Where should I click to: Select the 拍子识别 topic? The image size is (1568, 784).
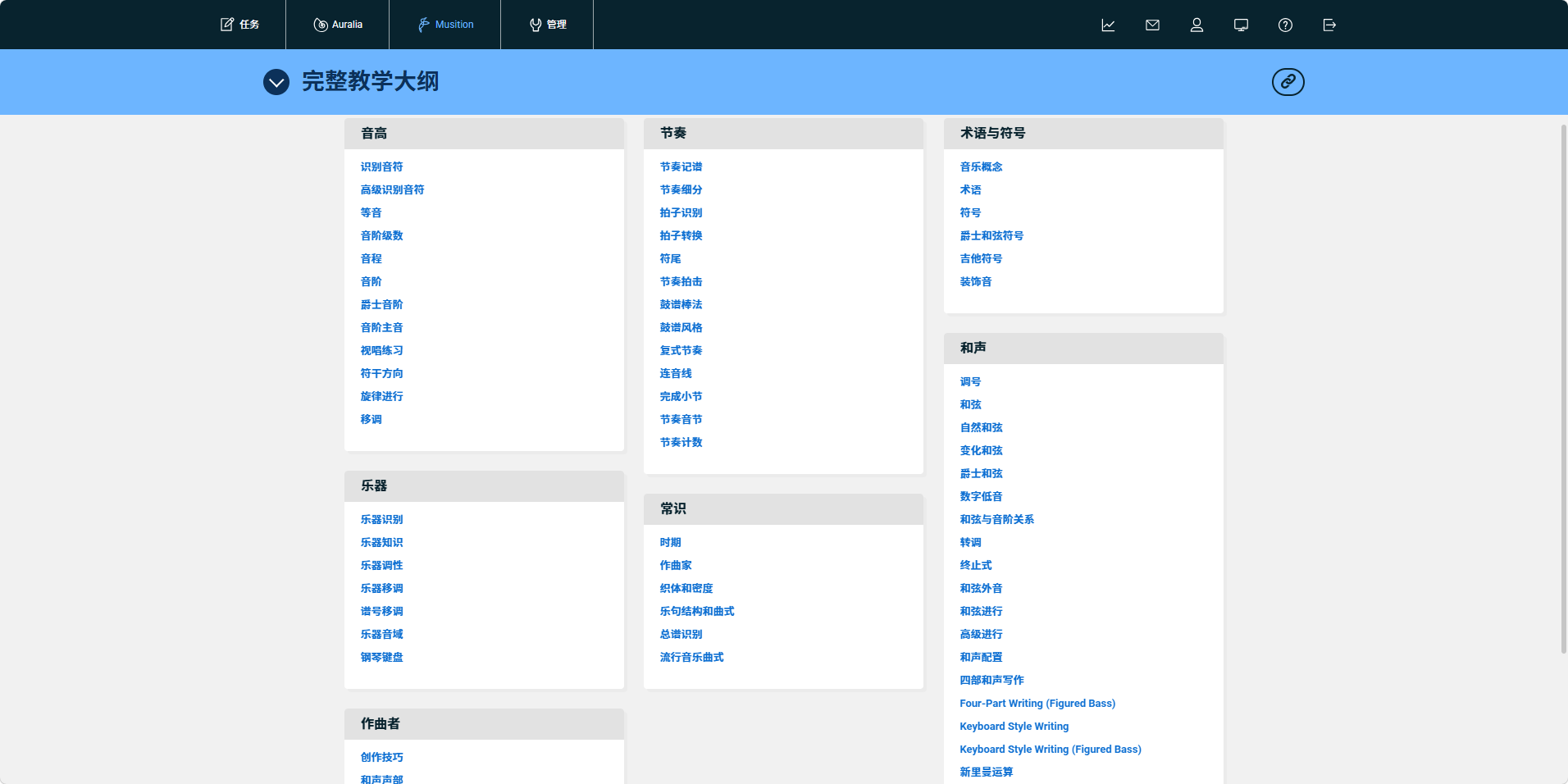coord(681,212)
